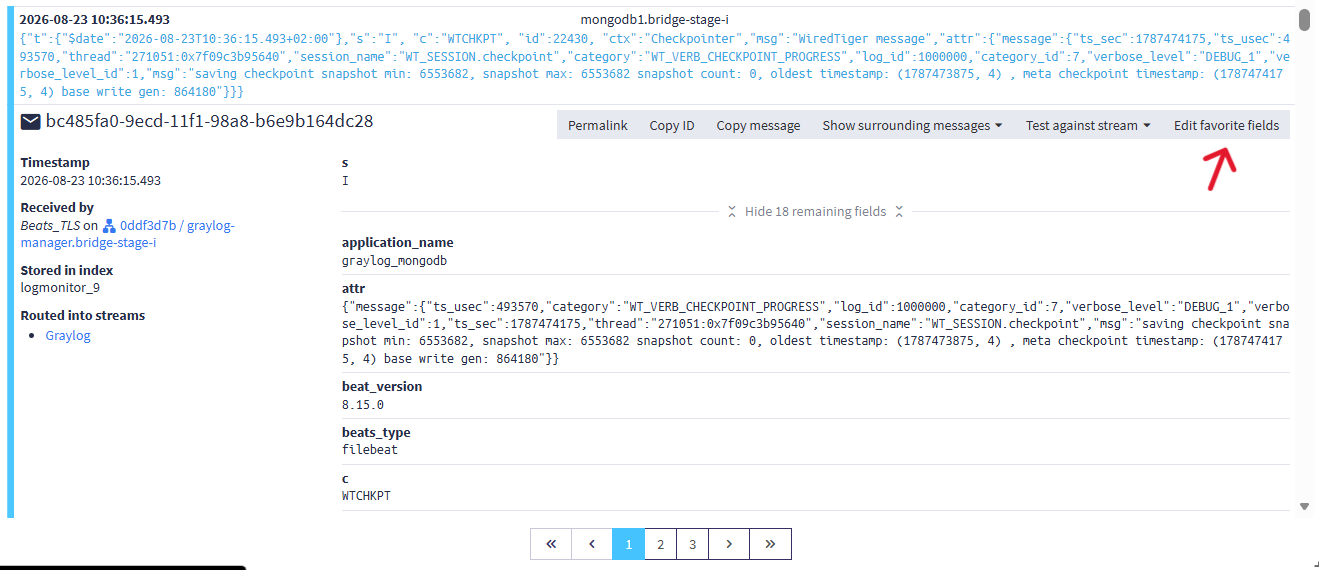
Task: Click the Received by label
Action: 57,207
